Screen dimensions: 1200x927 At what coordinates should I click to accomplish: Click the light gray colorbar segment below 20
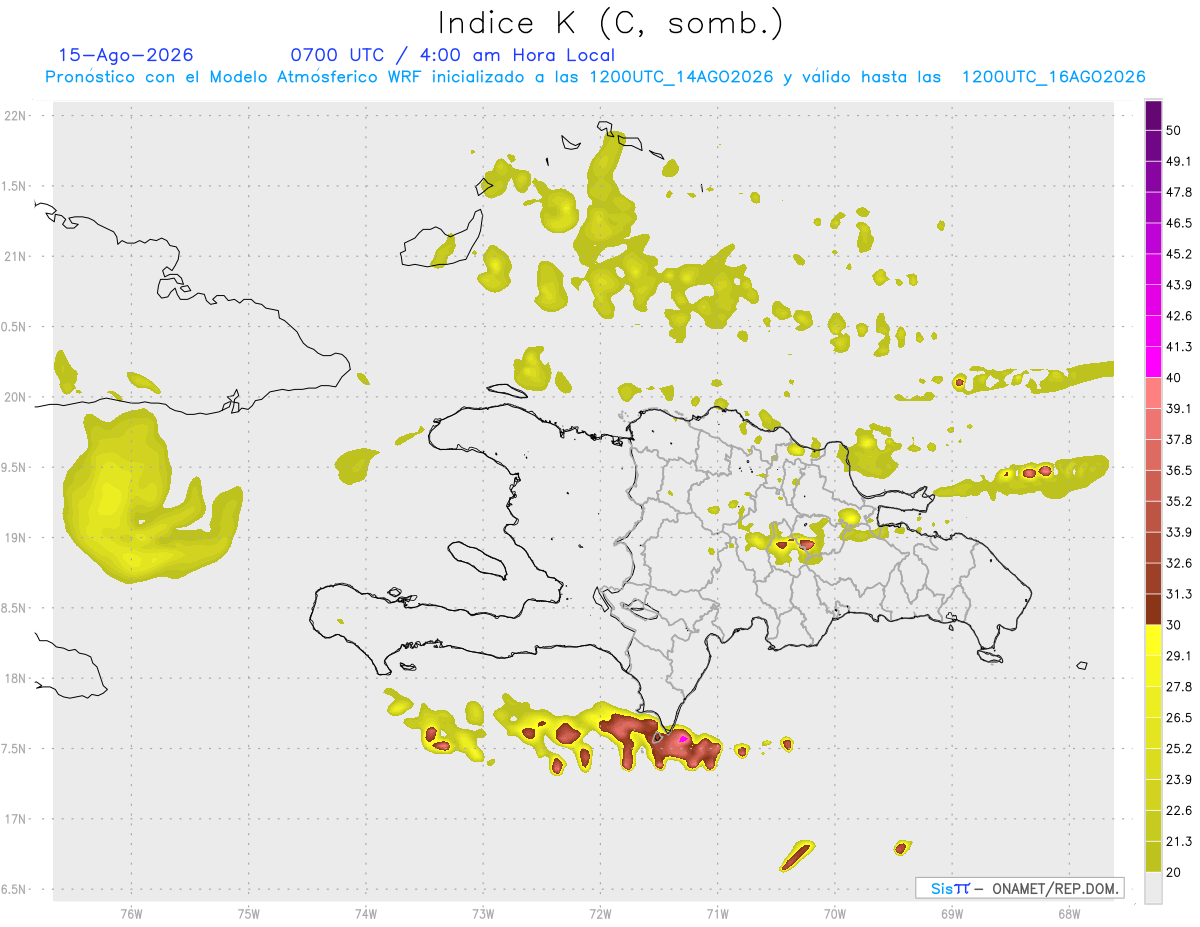click(x=1153, y=888)
